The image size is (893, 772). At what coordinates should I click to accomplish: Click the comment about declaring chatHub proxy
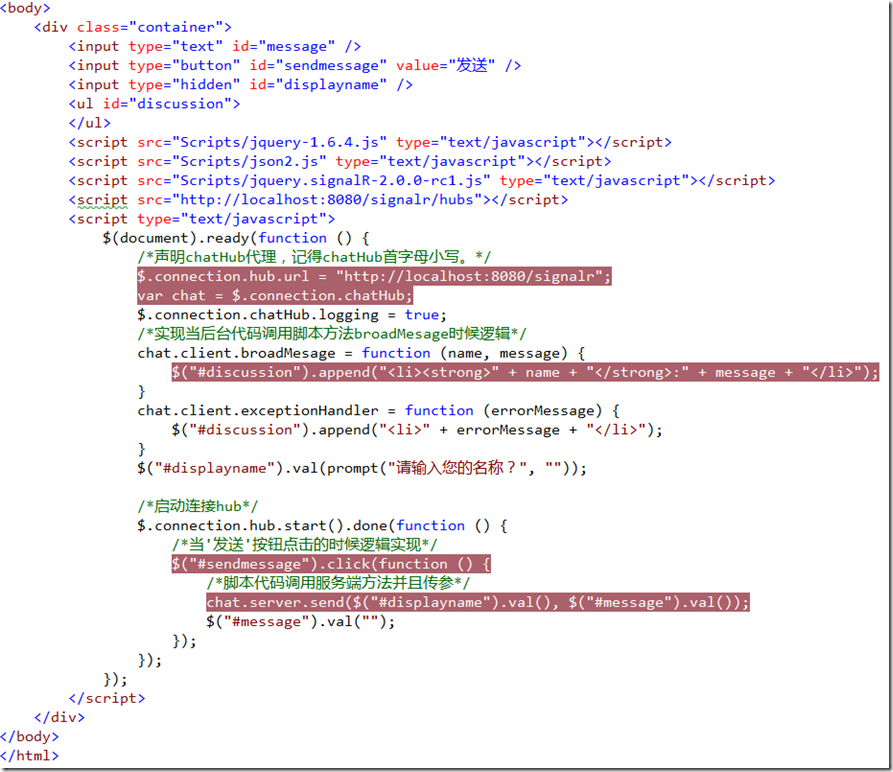tap(314, 257)
